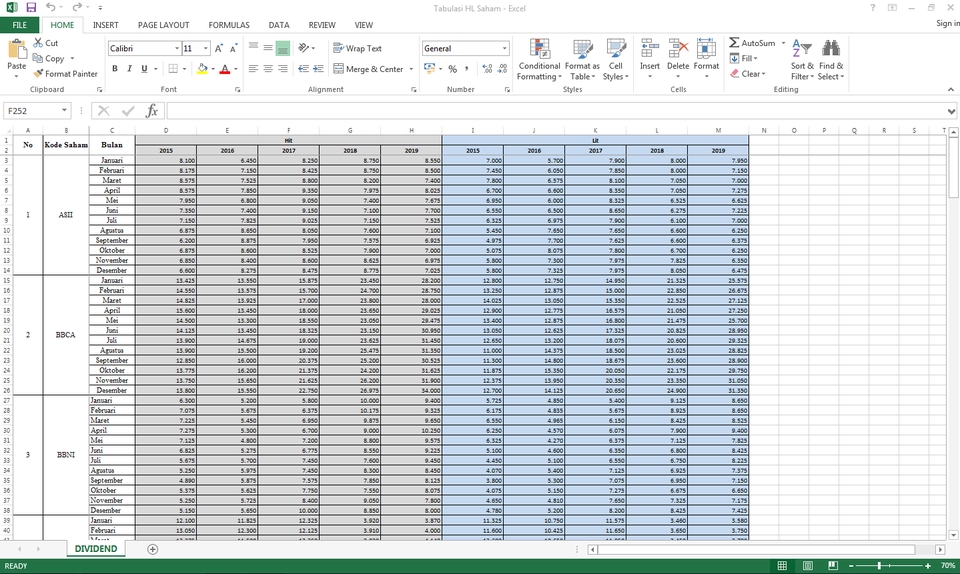This screenshot has height=574, width=960.
Task: Apply the red font color A
Action: (x=225, y=69)
